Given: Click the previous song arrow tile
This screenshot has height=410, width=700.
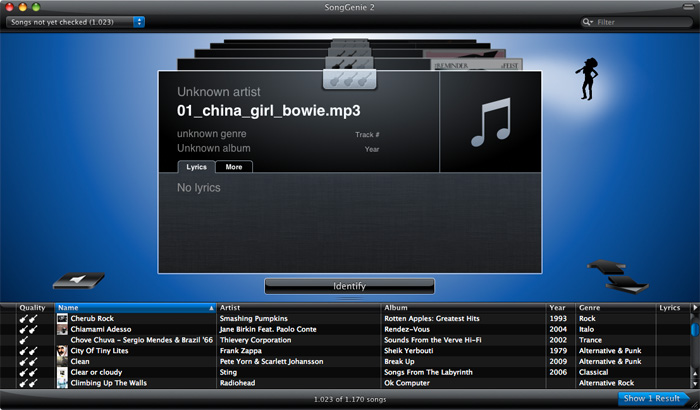Looking at the screenshot, I should point(79,280).
